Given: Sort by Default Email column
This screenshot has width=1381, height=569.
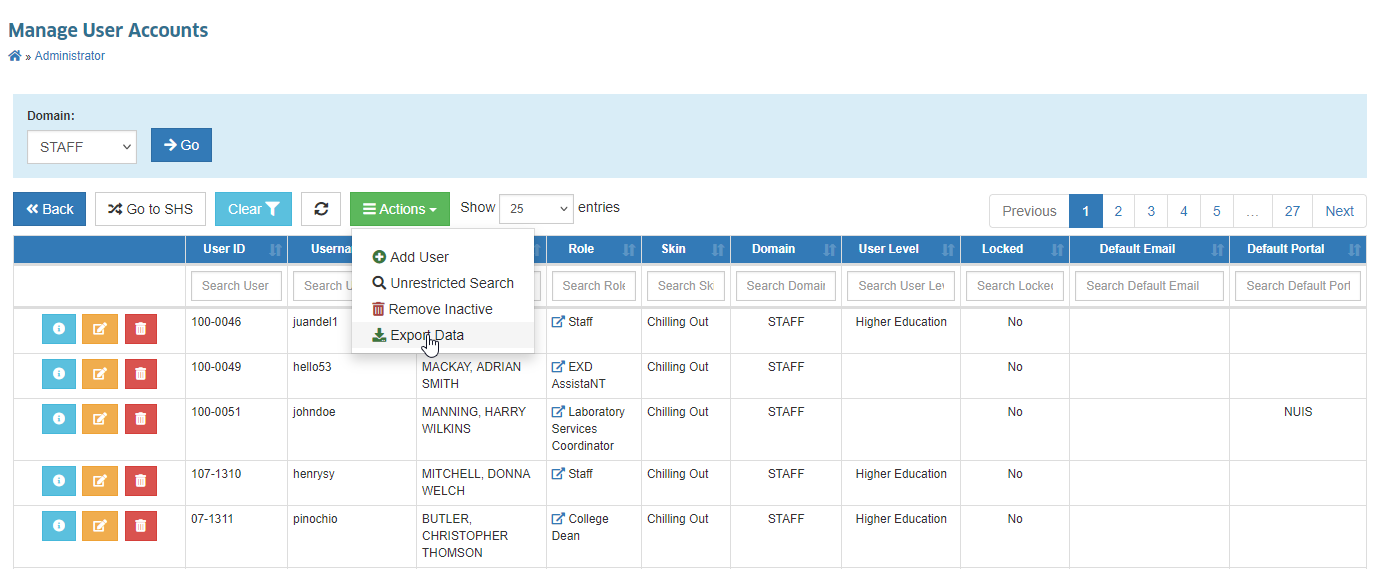Looking at the screenshot, I should click(1149, 249).
